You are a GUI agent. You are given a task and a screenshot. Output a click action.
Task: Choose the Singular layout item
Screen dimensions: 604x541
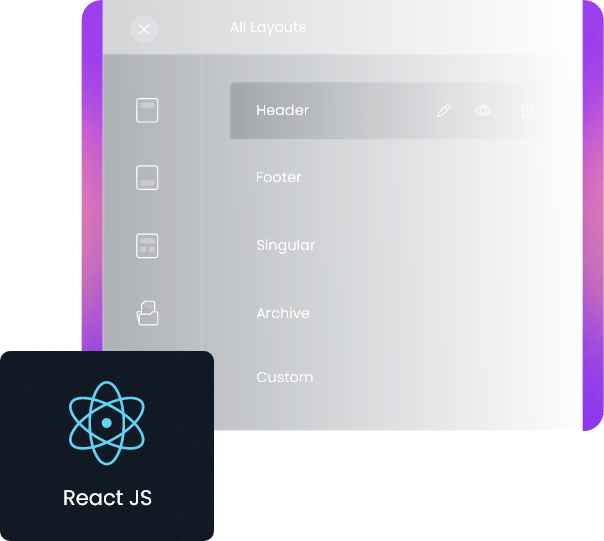click(x=285, y=245)
